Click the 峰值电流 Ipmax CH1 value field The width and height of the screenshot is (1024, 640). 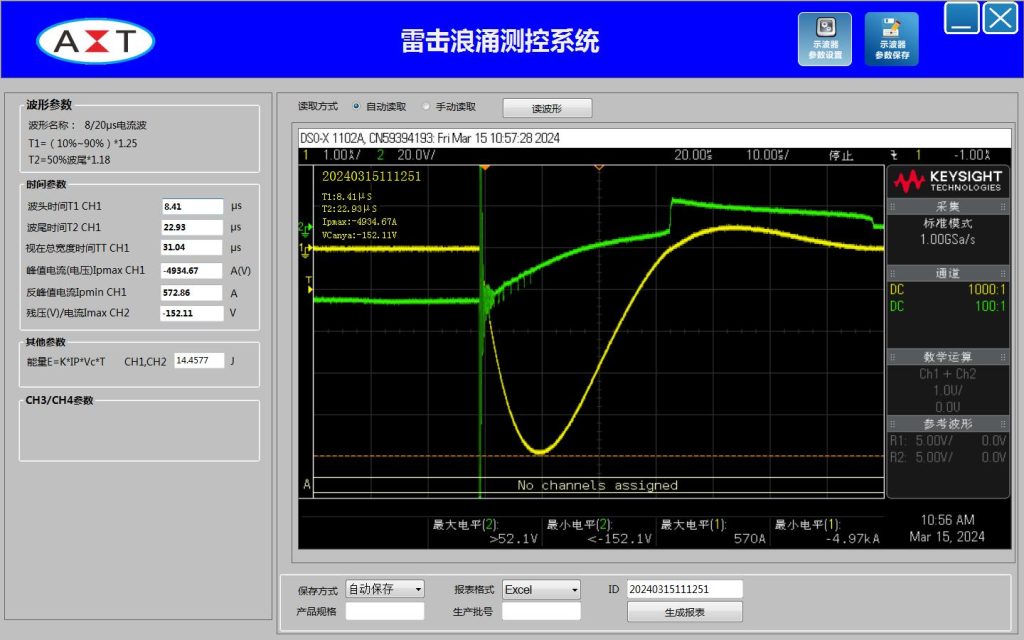coord(192,270)
